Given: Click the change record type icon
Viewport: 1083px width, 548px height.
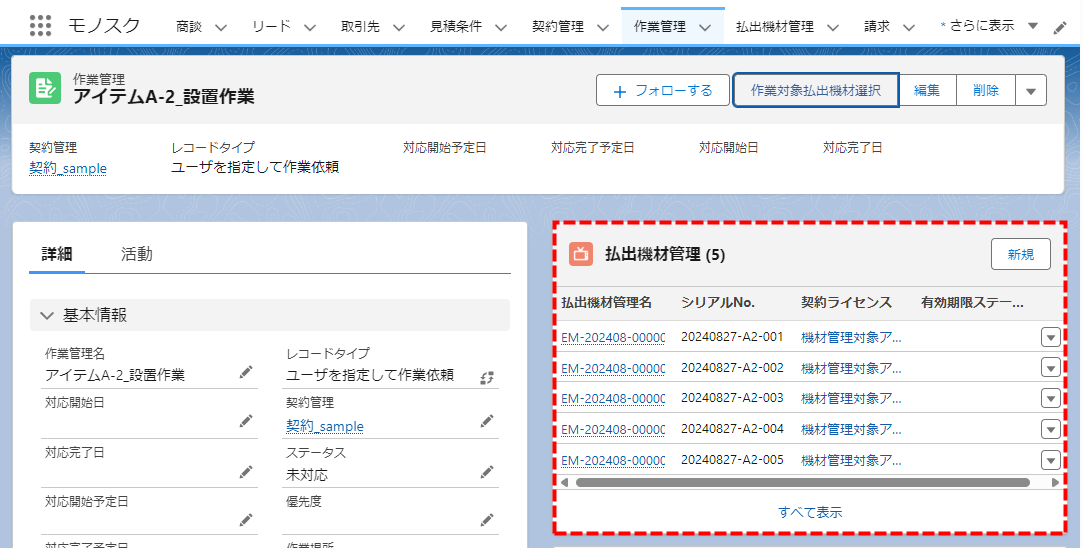Looking at the screenshot, I should click(x=487, y=377).
